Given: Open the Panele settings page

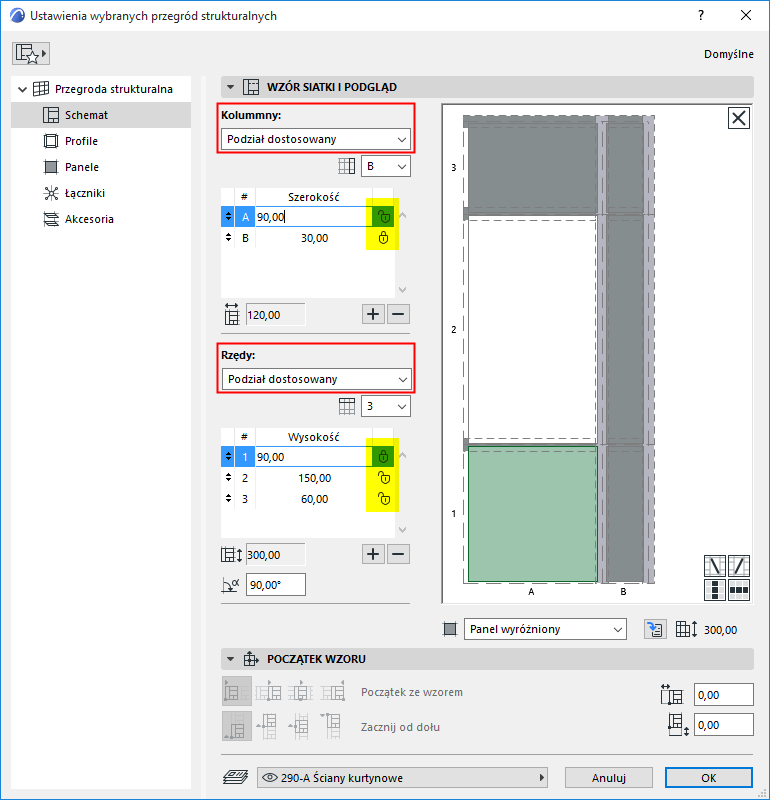Looking at the screenshot, I should pyautogui.click(x=82, y=167).
